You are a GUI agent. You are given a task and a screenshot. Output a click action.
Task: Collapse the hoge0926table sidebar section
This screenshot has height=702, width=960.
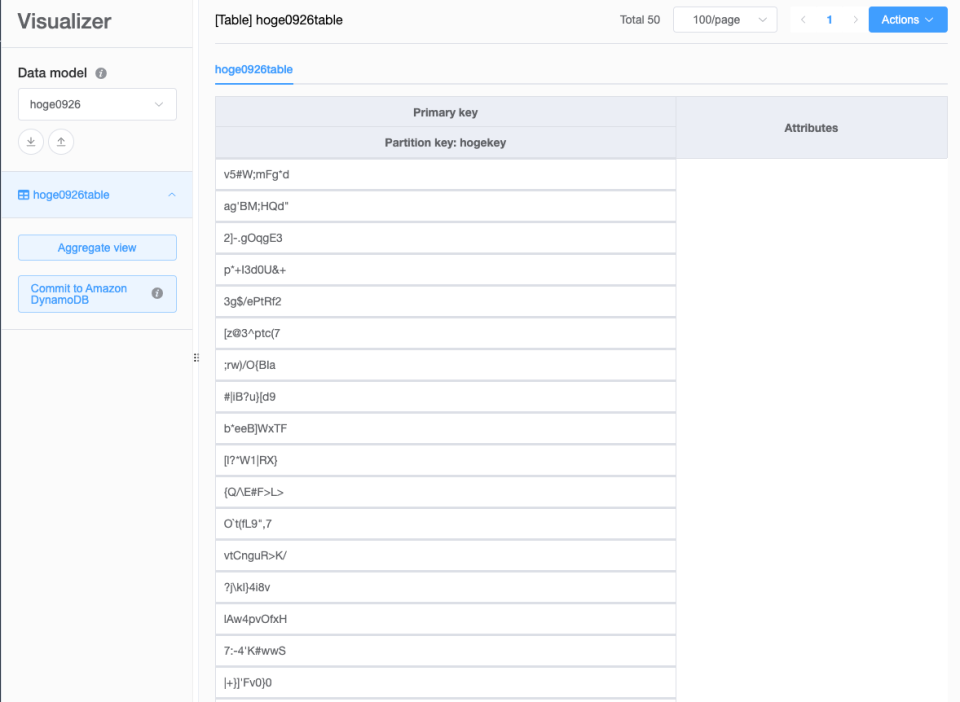click(172, 195)
